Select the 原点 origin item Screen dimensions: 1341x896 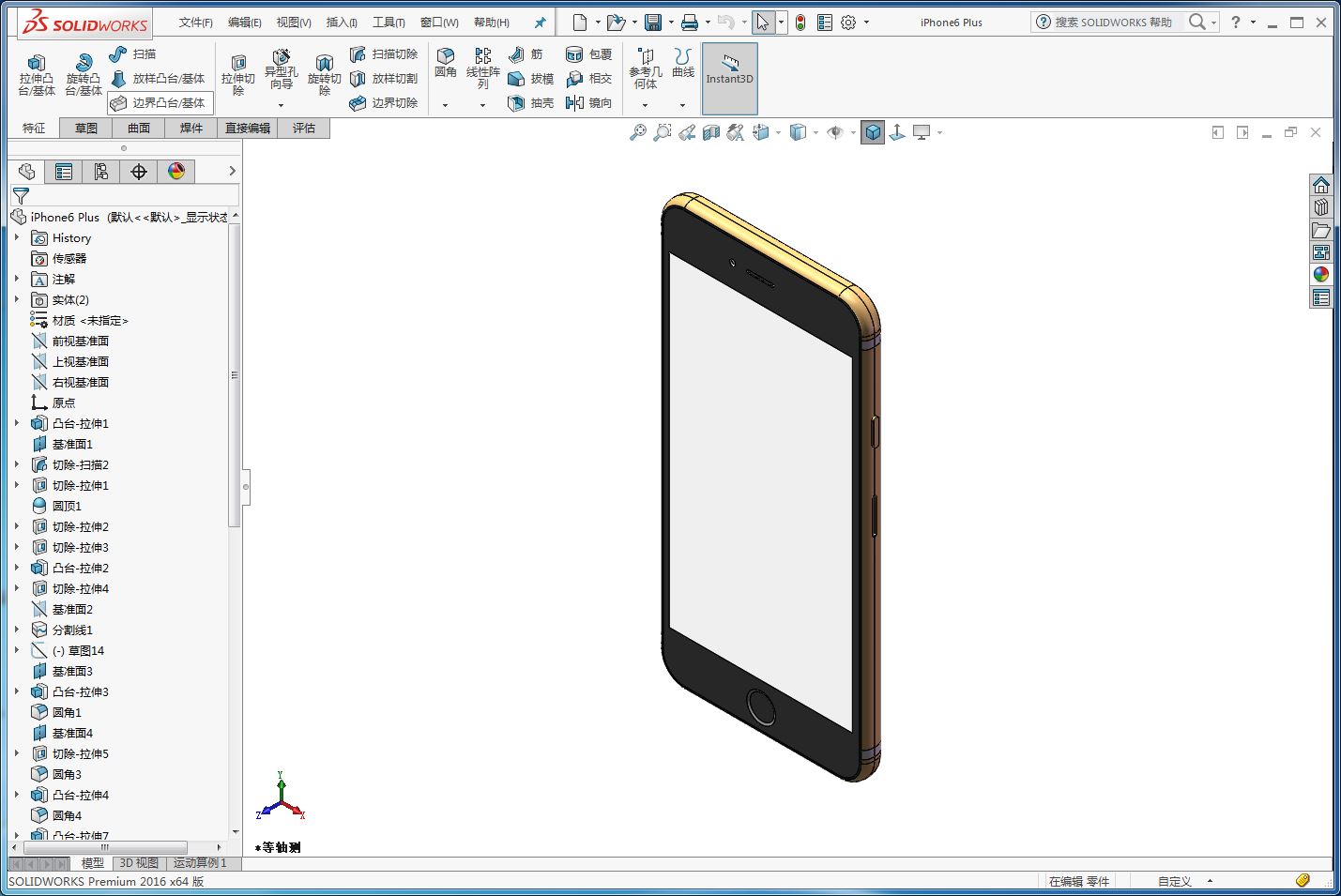coord(53,403)
